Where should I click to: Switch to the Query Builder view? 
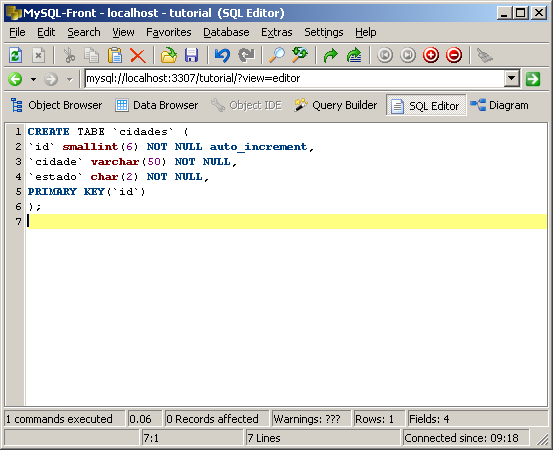pyautogui.click(x=335, y=105)
